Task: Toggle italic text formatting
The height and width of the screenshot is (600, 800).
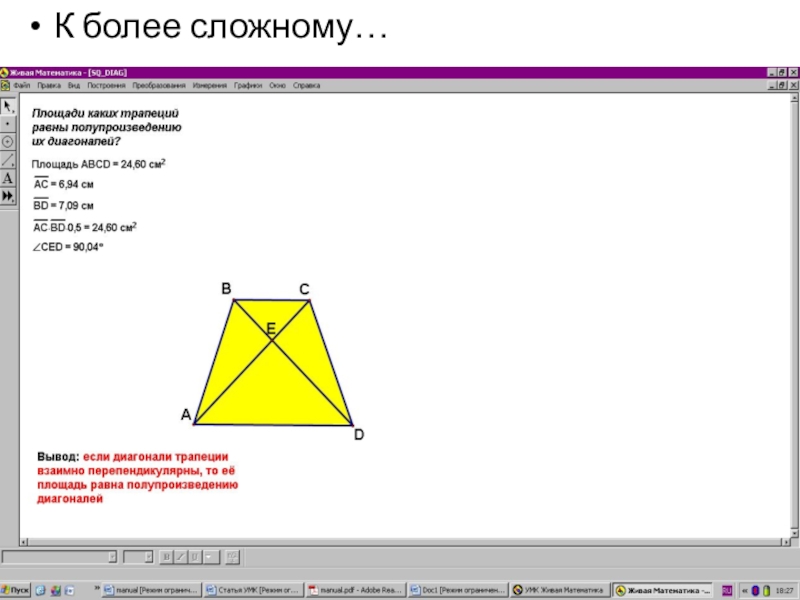Action: tap(182, 556)
